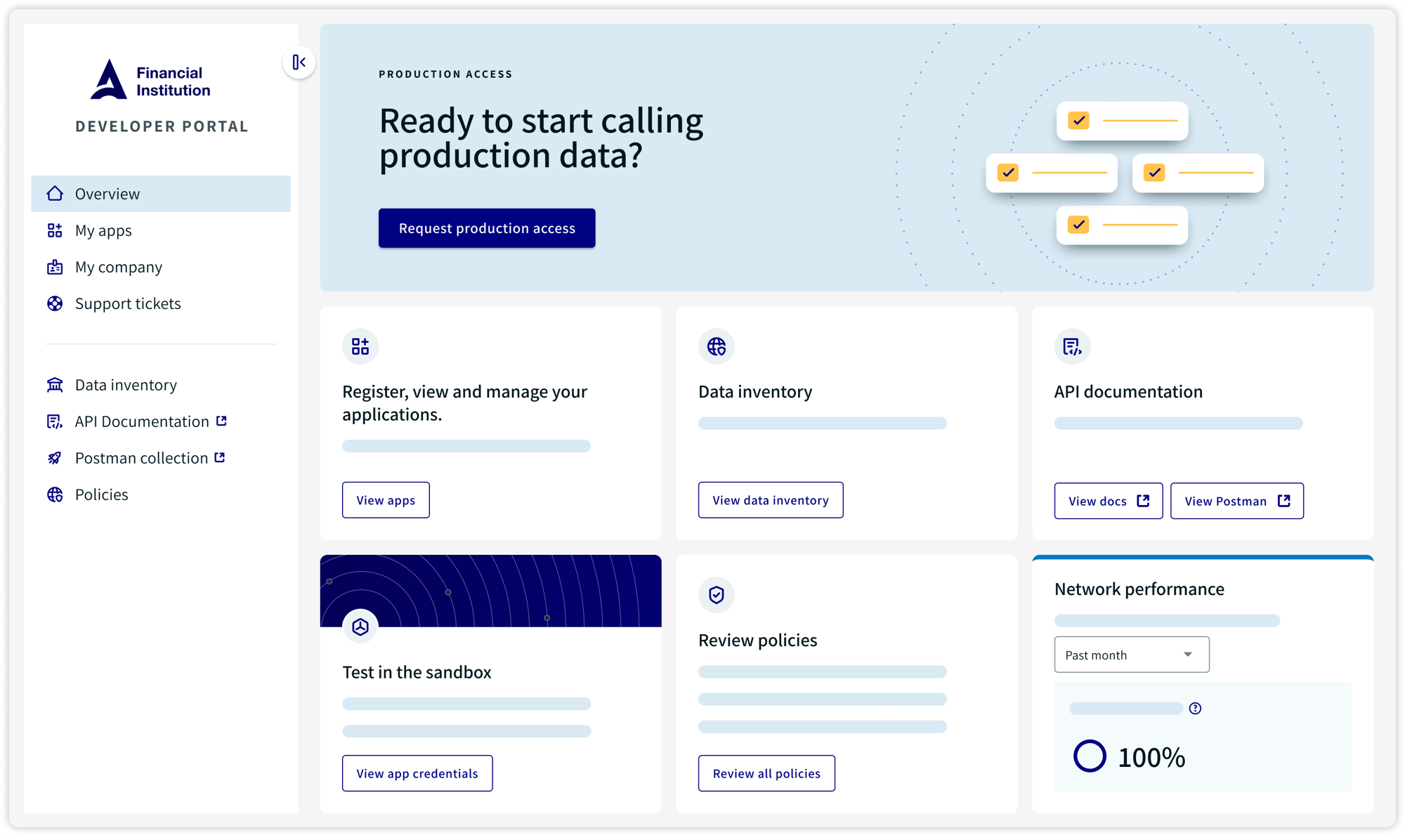1405x840 pixels.
Task: Click the API Documentation code icon in sidebar
Action: pyautogui.click(x=55, y=421)
